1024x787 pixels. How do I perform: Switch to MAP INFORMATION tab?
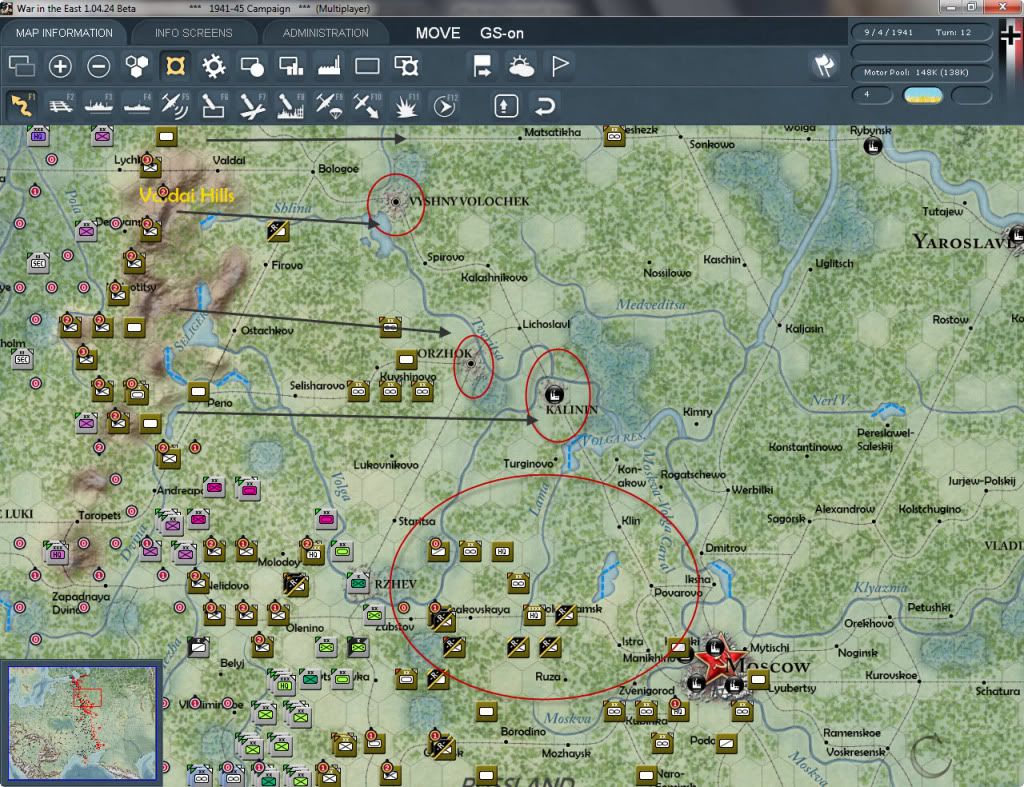click(x=64, y=33)
